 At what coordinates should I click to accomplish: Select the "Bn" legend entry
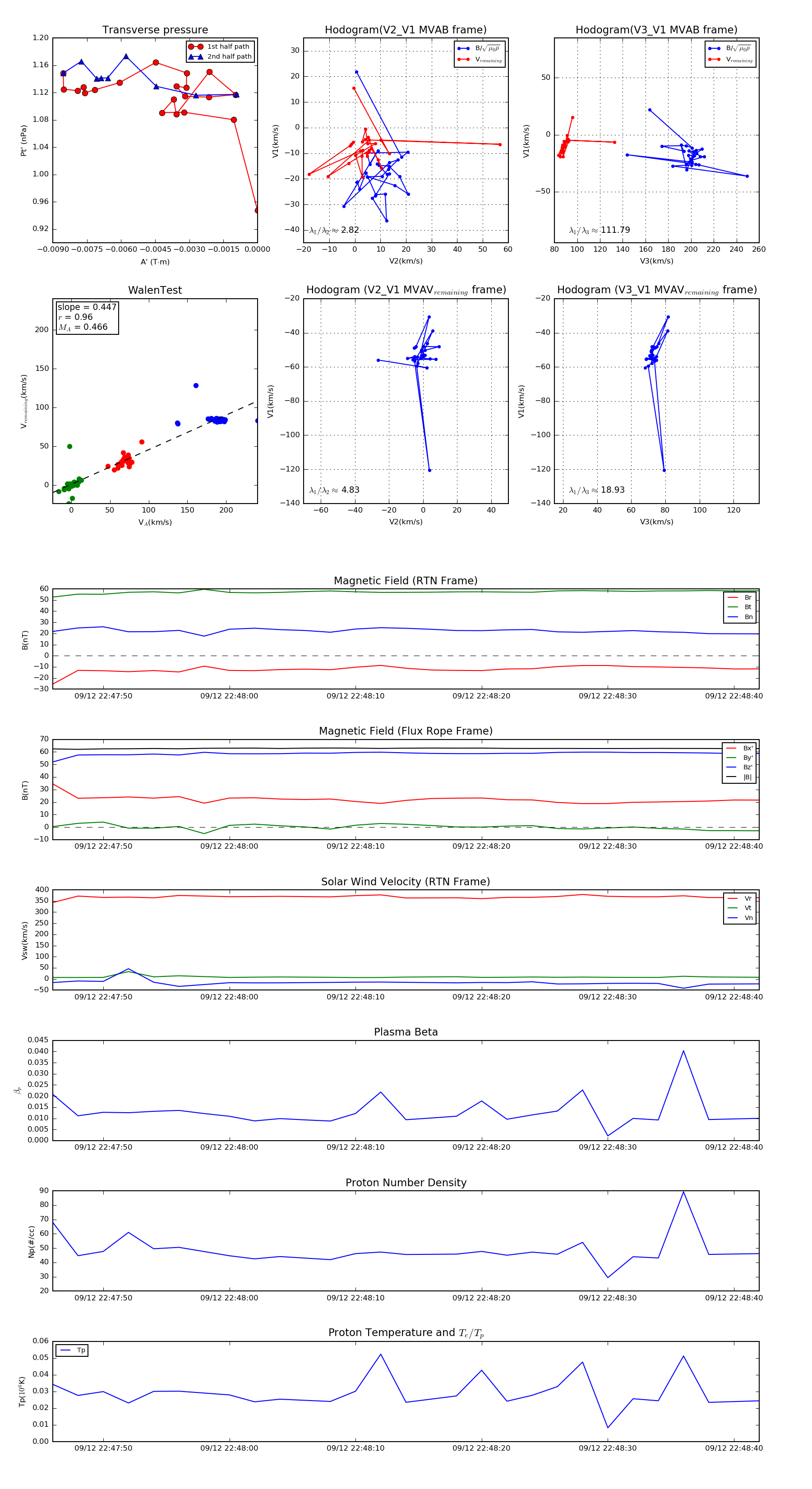click(740, 617)
